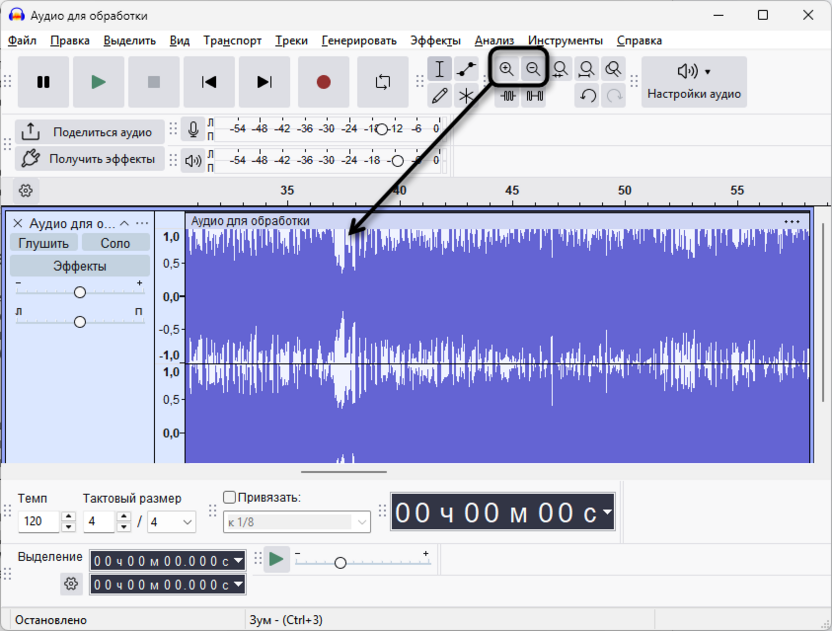The image size is (832, 631).
Task: Open the Эффекты menu
Action: pyautogui.click(x=436, y=41)
